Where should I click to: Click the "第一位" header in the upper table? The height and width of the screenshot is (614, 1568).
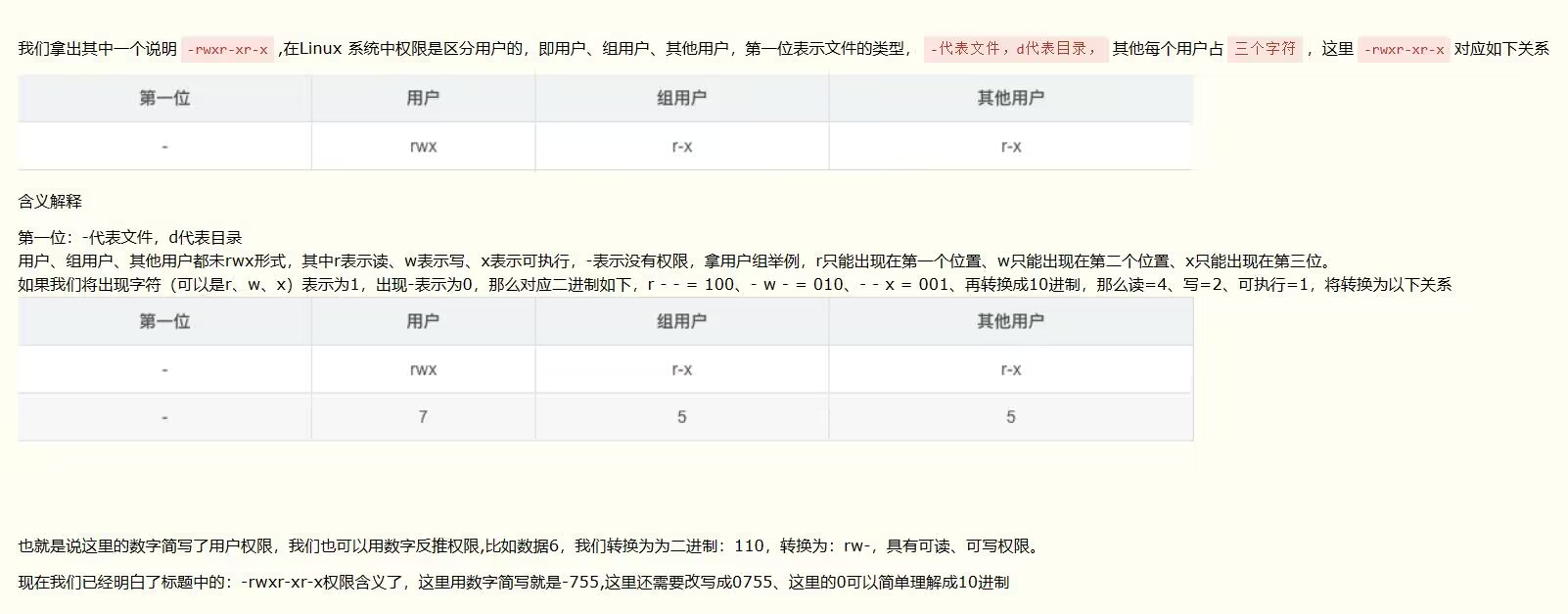tap(164, 98)
